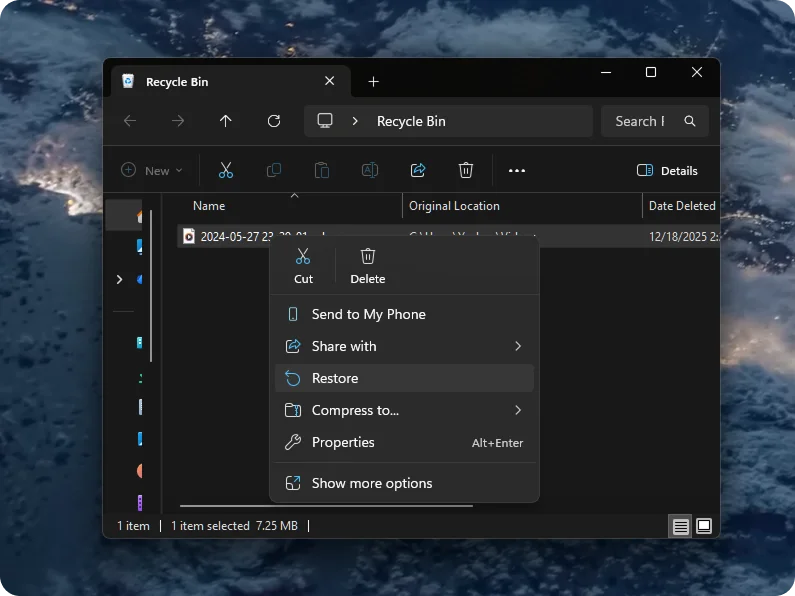Viewport: 795px width, 596px height.
Task: Click the Send to My Phone phone icon
Action: tap(293, 314)
